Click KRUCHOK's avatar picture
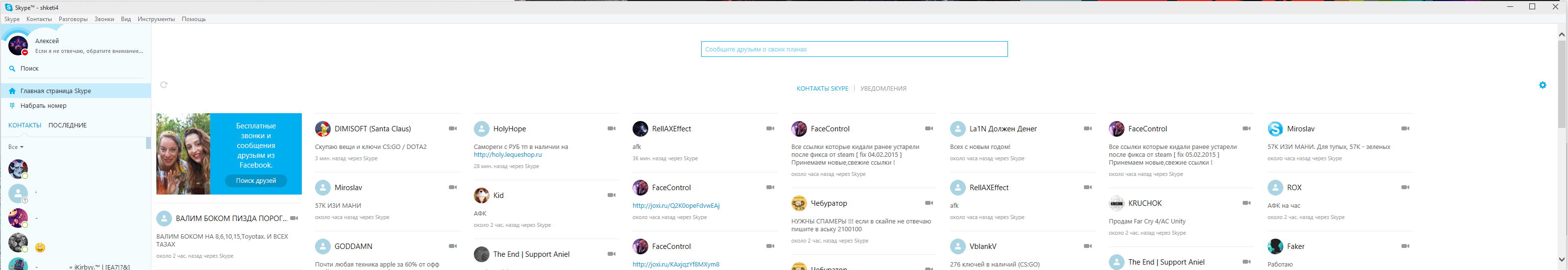Viewport: 1568px width, 270px height. pyautogui.click(x=1116, y=203)
